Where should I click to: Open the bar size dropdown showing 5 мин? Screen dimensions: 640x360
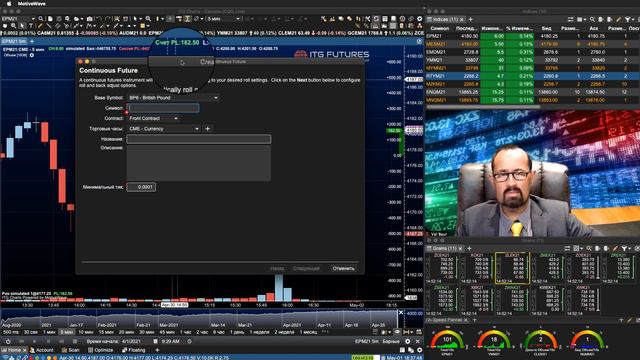[x=223, y=19]
